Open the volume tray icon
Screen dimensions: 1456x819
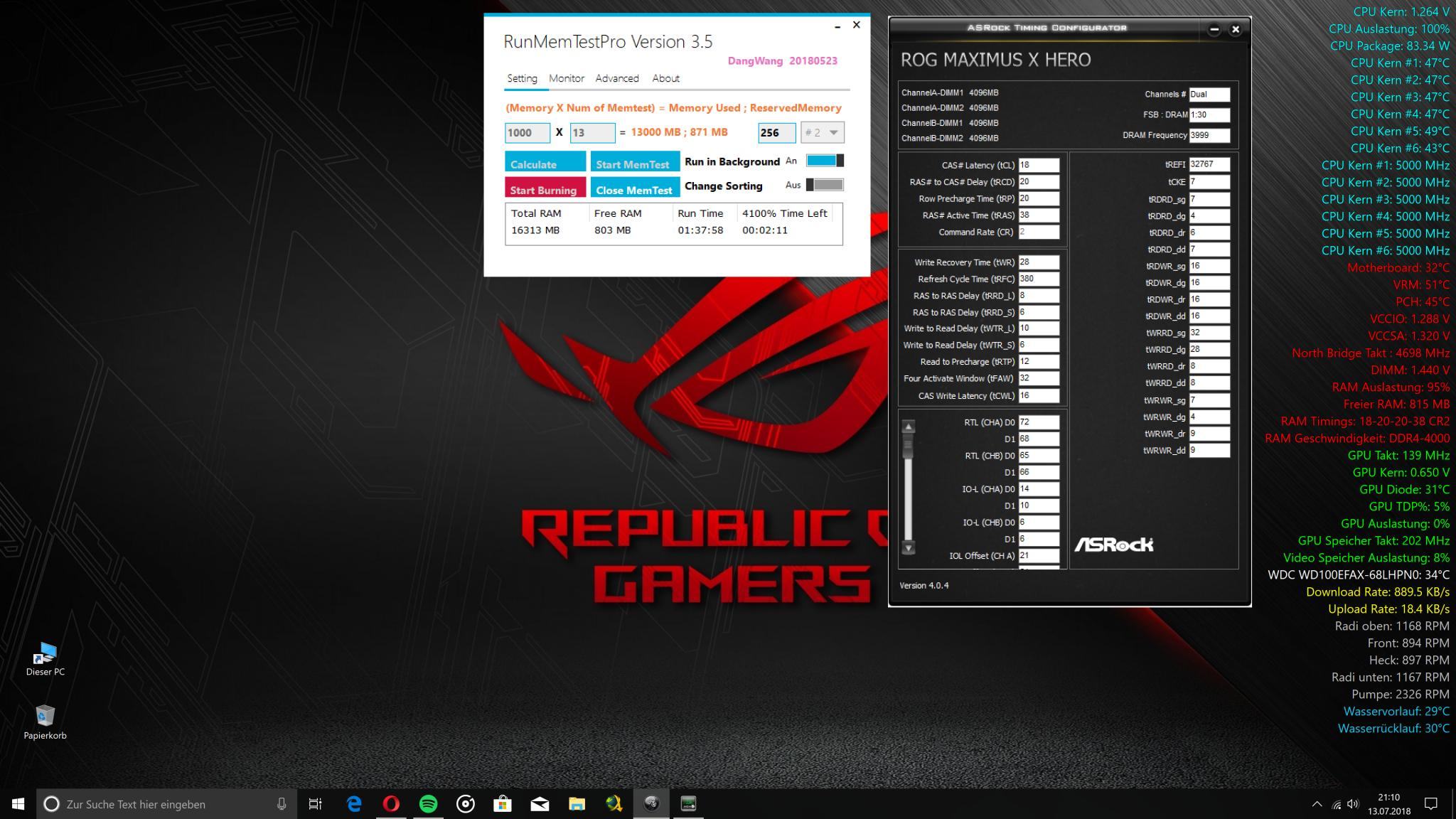1352,804
